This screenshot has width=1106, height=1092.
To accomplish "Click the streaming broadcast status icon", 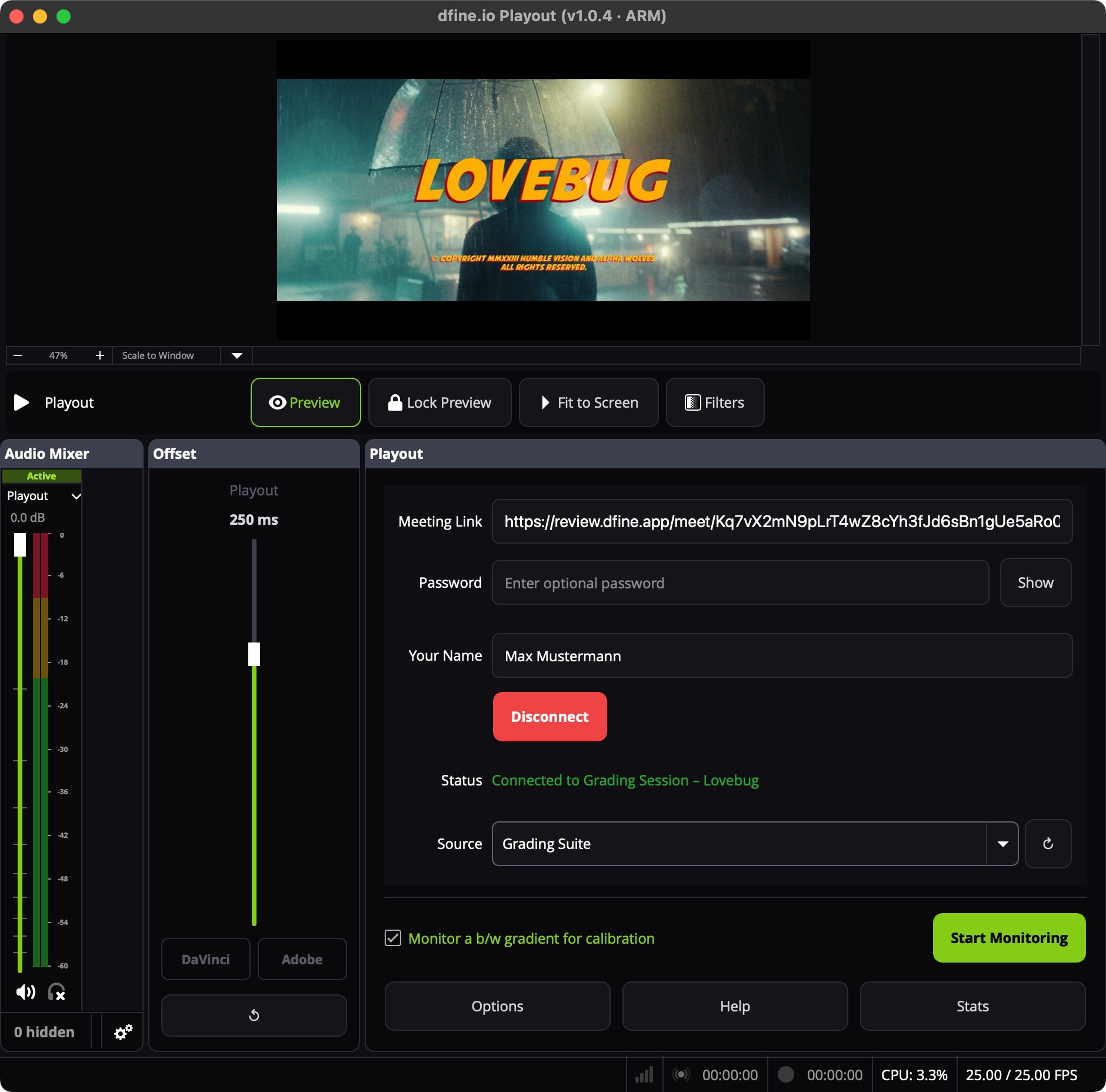I will [681, 1074].
